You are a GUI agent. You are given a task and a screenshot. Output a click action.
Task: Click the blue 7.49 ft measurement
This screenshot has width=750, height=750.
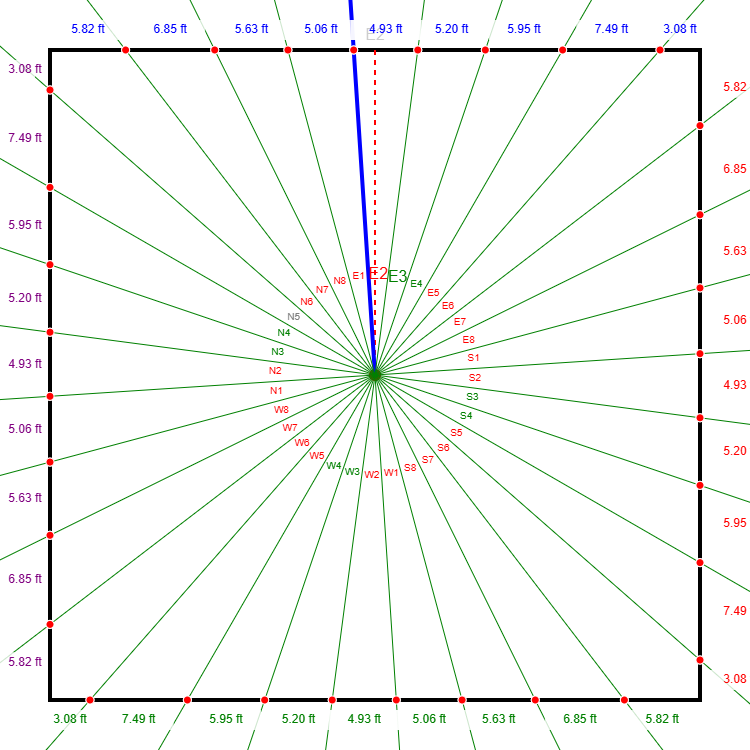pos(611,29)
